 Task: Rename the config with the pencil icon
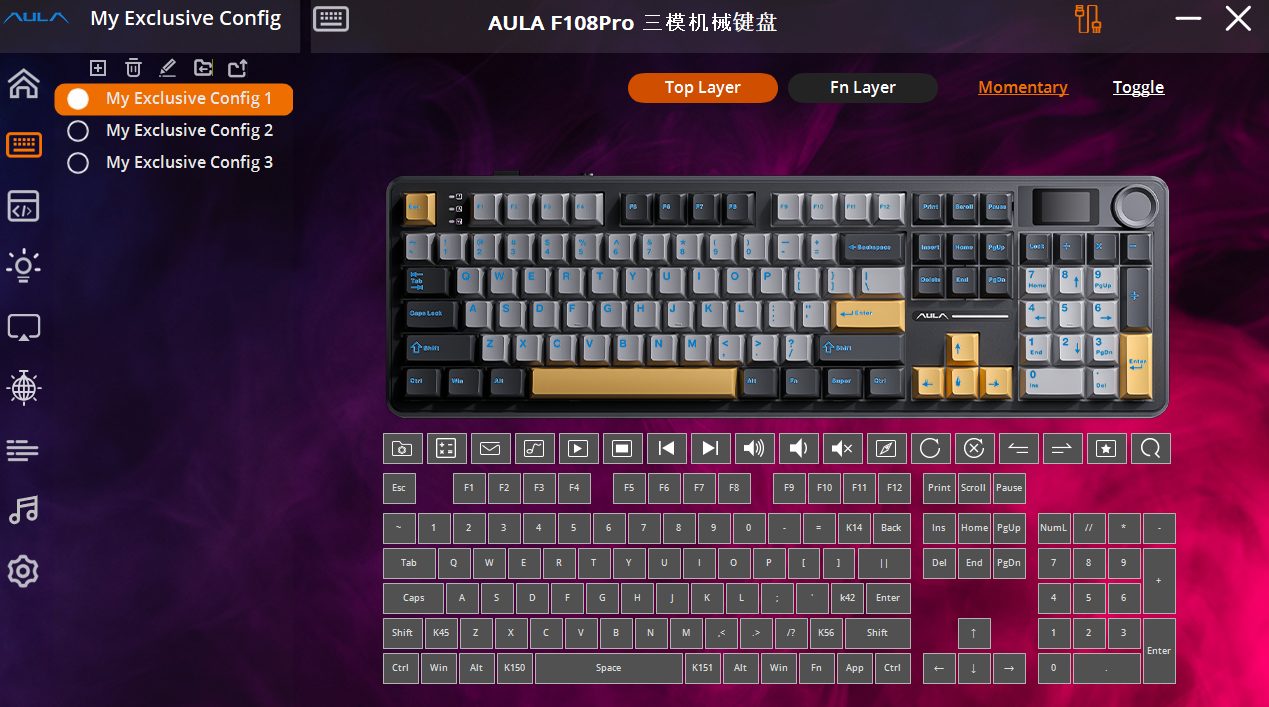167,68
